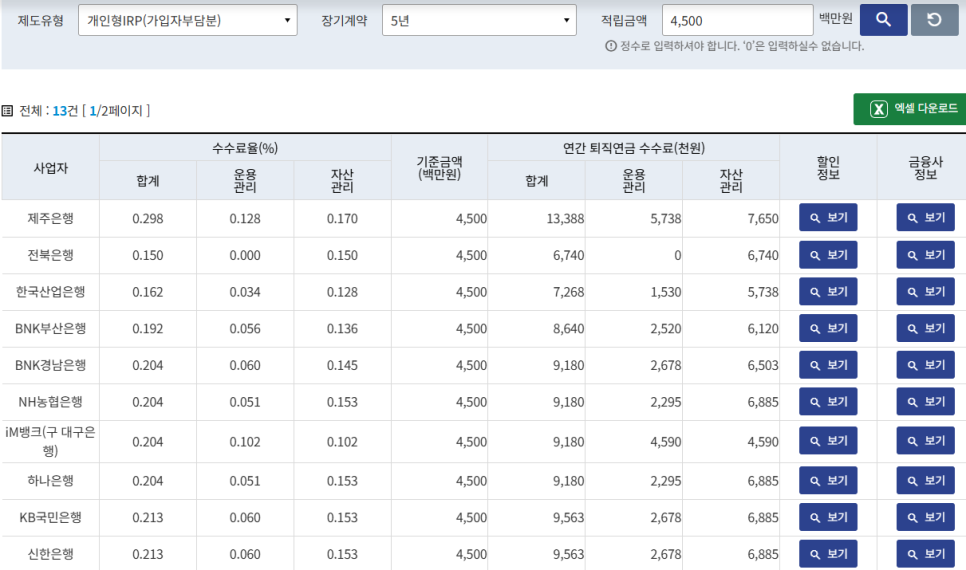Click 전북은행 운용관리 rate 0.000
This screenshot has width=966, height=570.
[x=245, y=255]
